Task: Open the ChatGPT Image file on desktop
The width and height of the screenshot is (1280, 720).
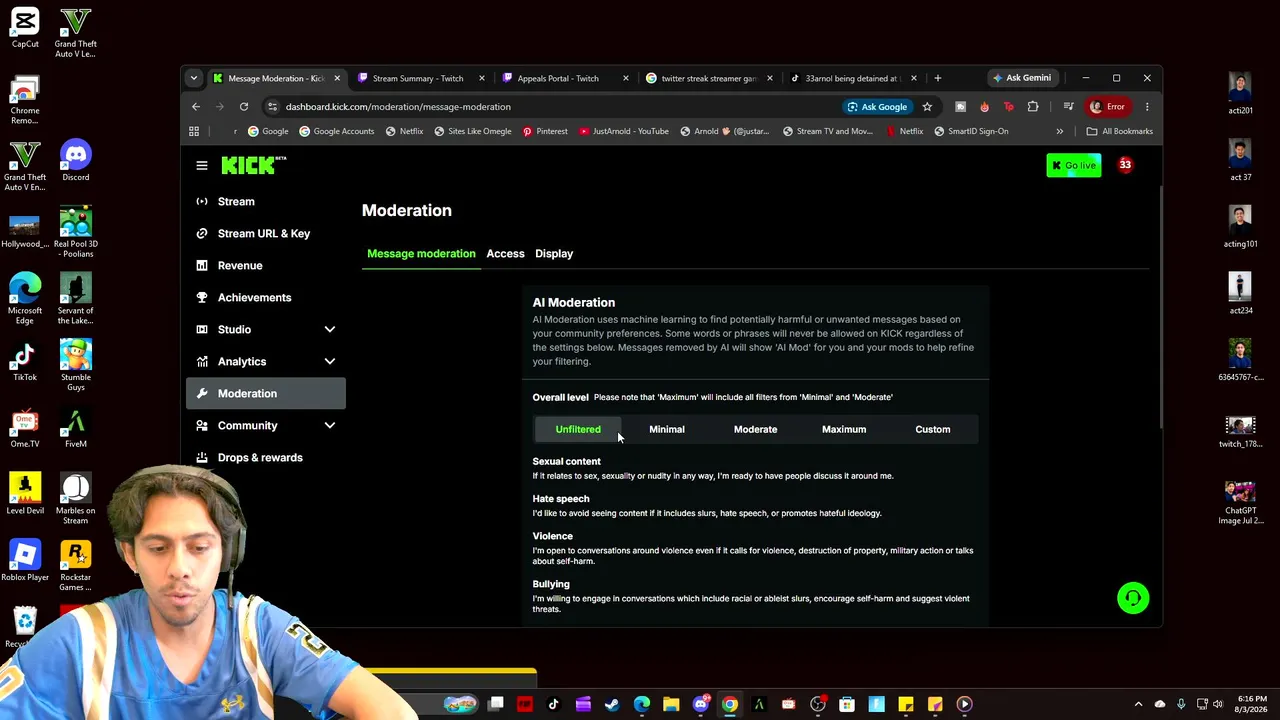Action: coord(1240,503)
